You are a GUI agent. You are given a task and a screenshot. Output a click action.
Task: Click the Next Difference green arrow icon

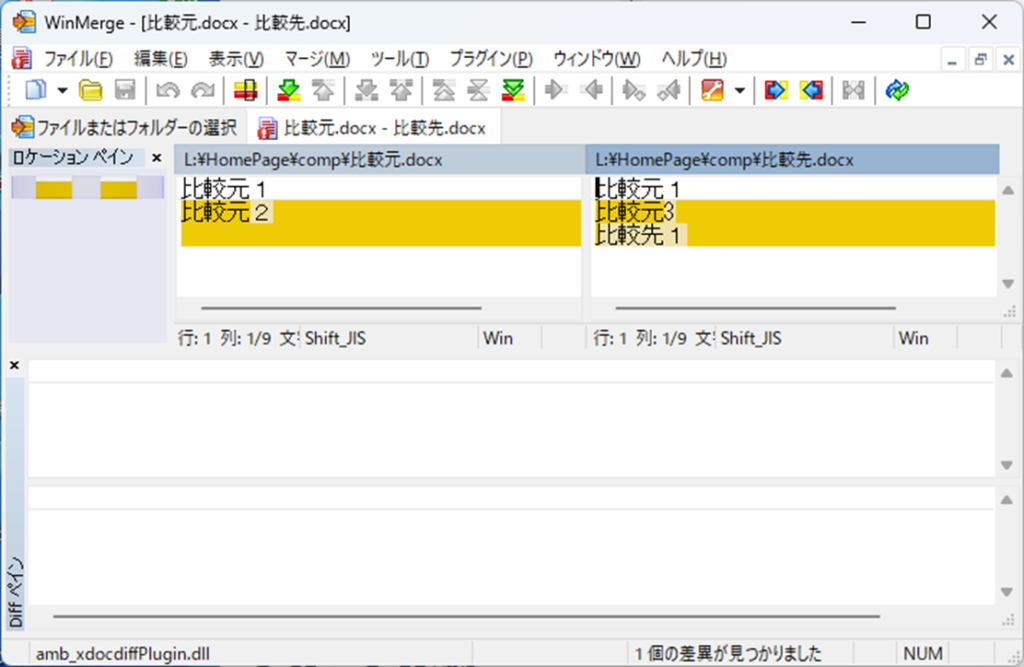click(x=289, y=91)
